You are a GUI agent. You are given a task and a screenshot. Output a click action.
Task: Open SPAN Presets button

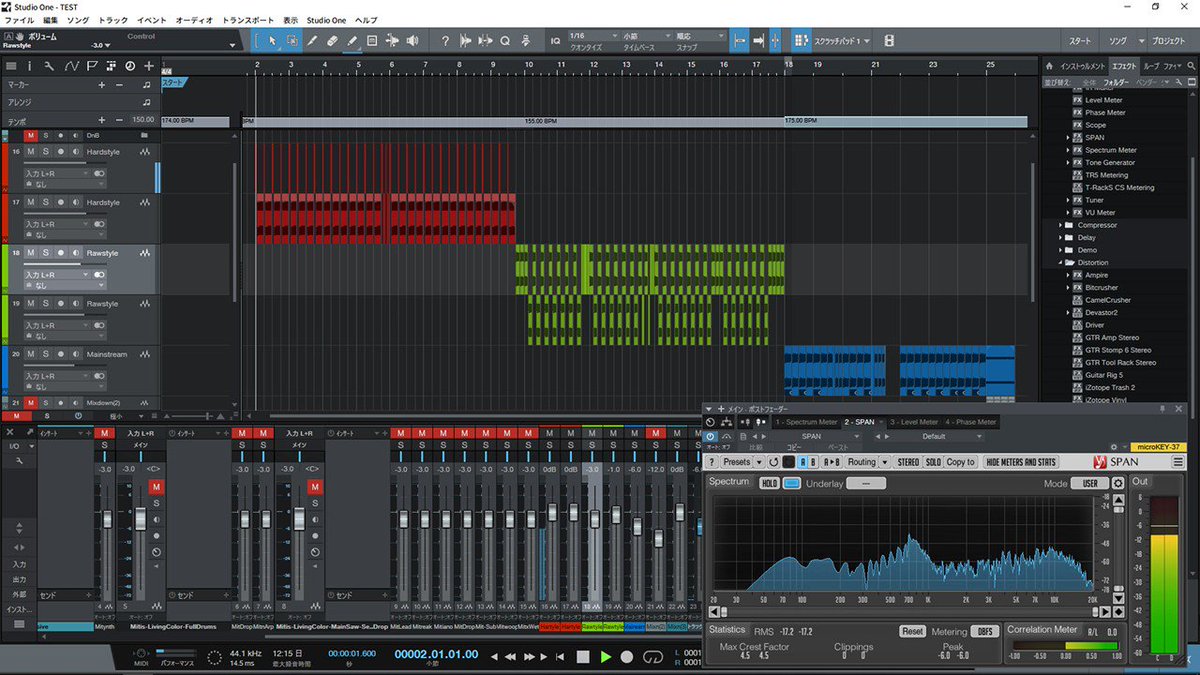coord(736,462)
